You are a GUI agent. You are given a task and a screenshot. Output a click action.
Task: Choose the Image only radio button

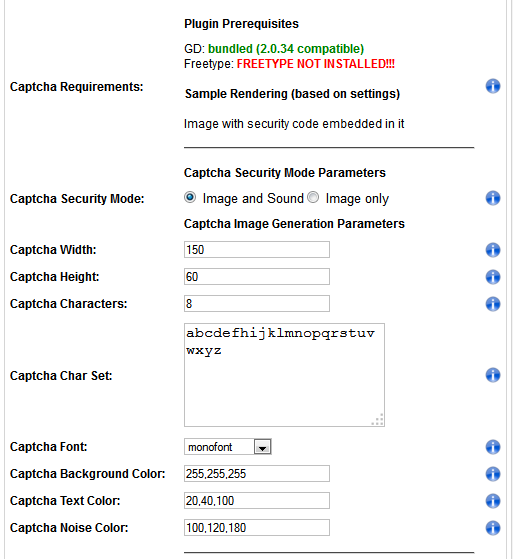click(x=313, y=197)
